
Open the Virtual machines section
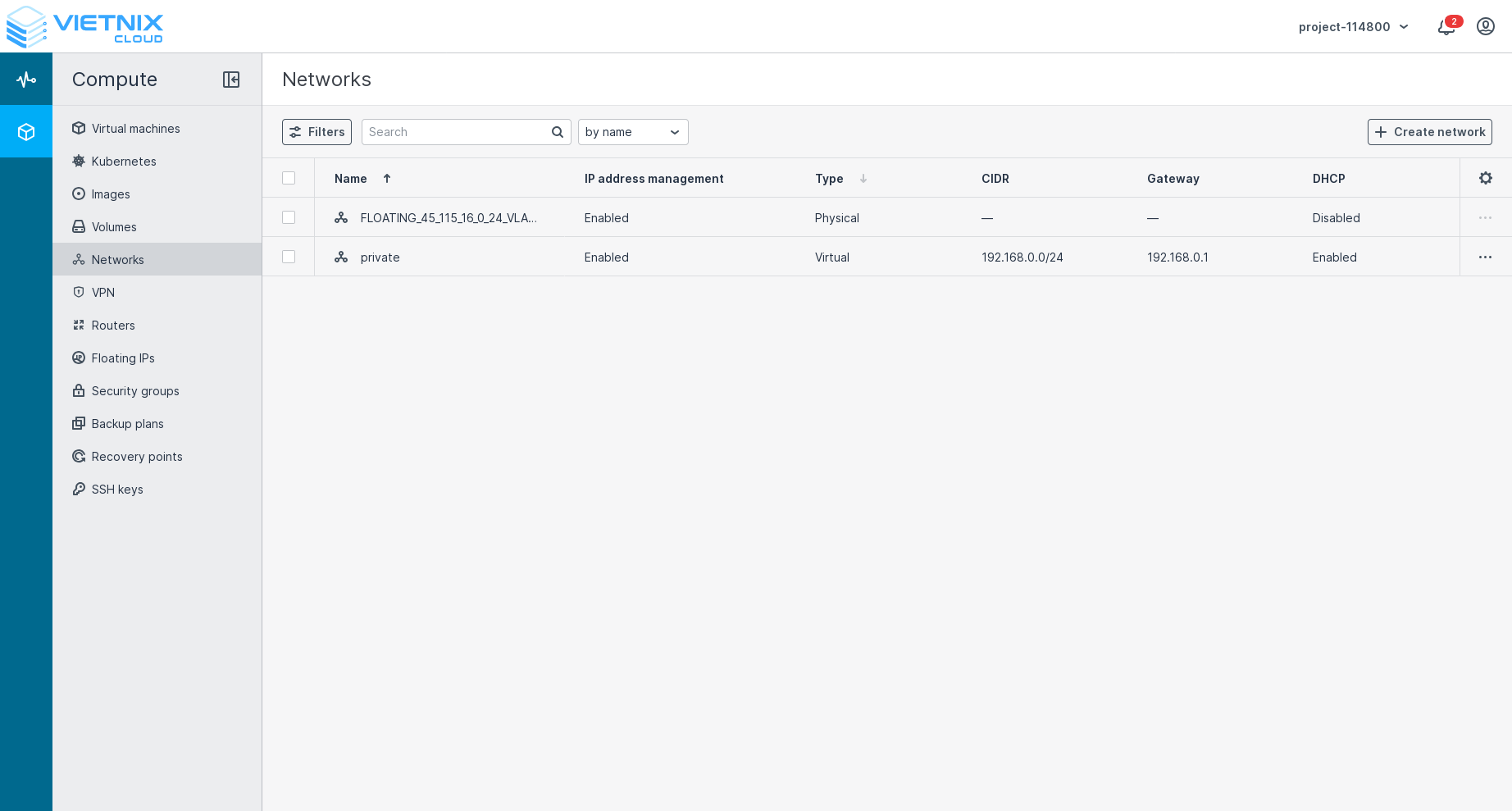coord(135,129)
